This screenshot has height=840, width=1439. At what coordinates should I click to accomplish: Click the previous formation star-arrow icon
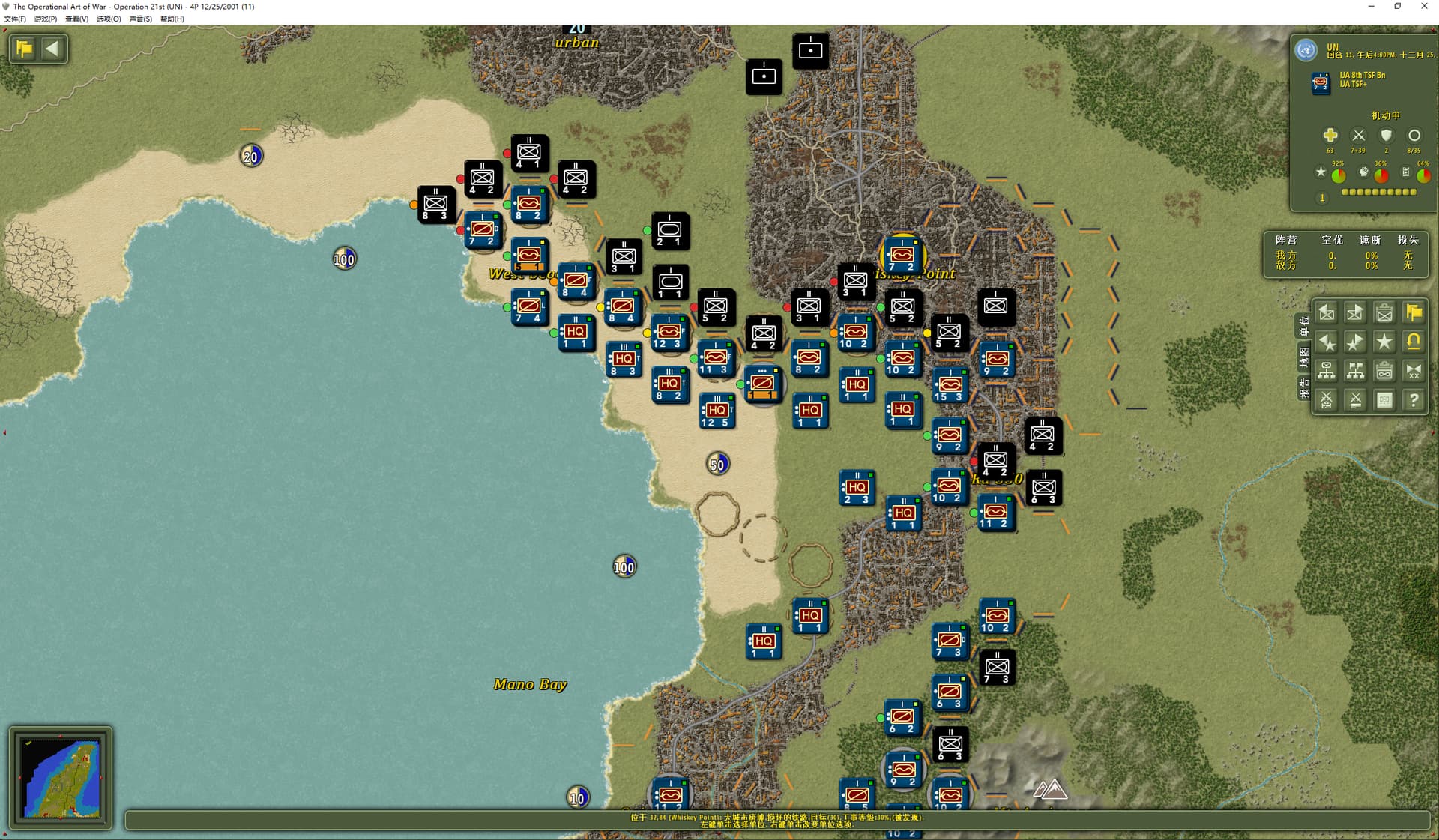[x=1327, y=342]
